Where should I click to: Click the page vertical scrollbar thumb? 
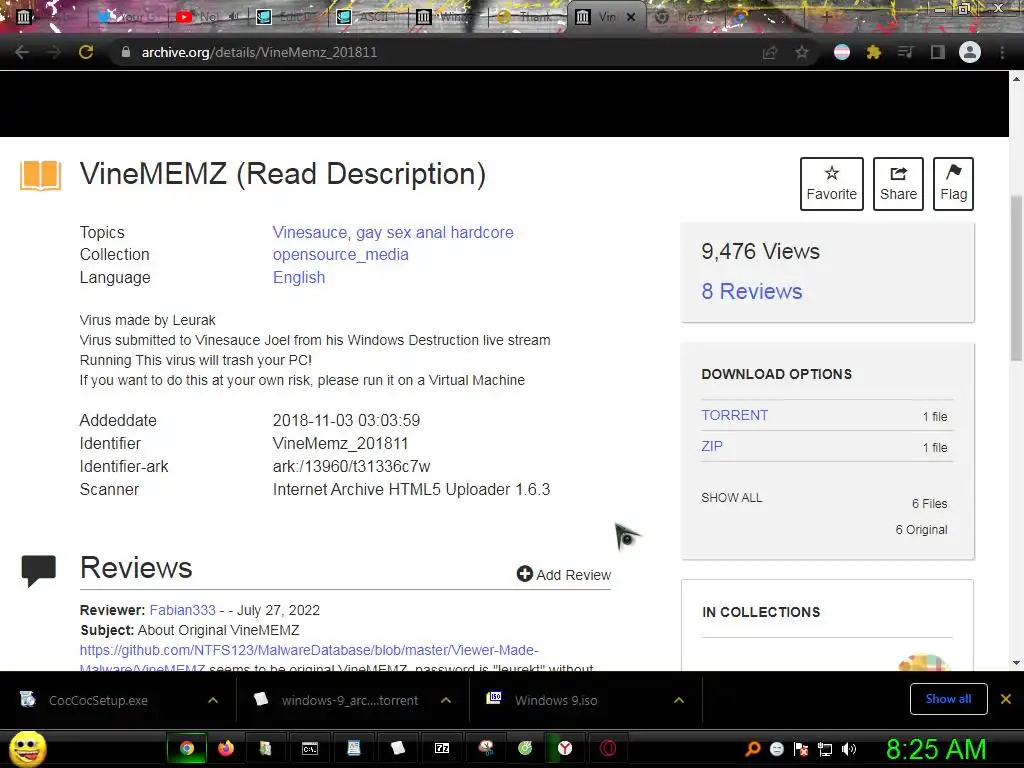[1016, 278]
